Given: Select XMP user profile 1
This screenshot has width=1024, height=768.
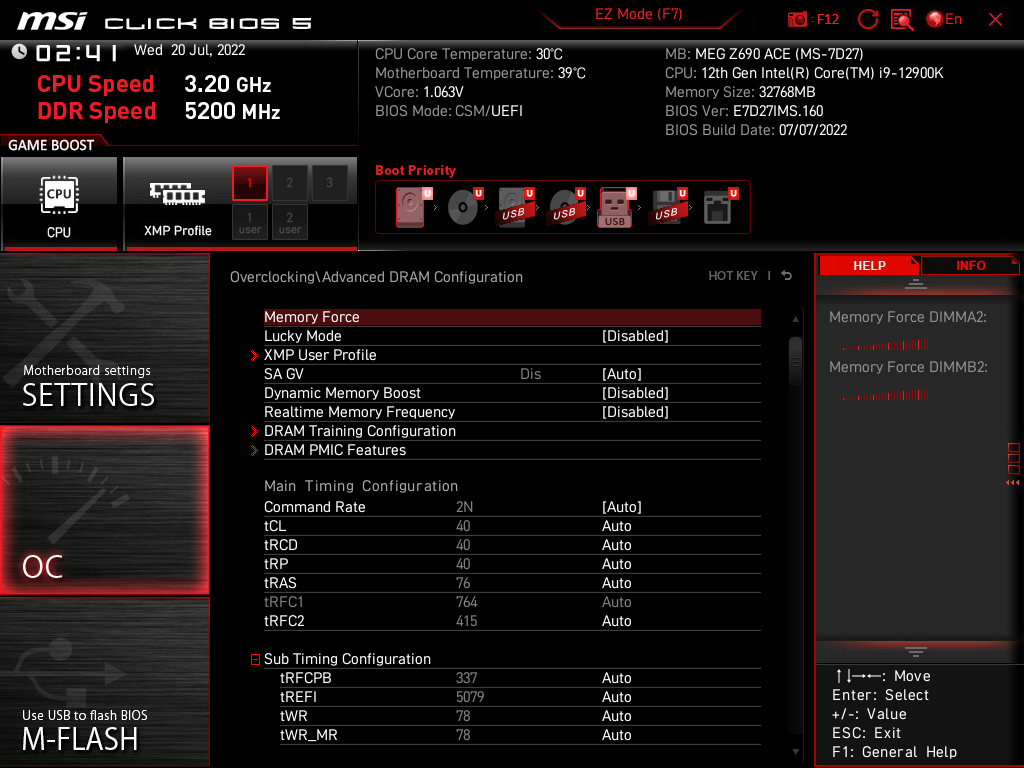Looking at the screenshot, I should pyautogui.click(x=249, y=222).
